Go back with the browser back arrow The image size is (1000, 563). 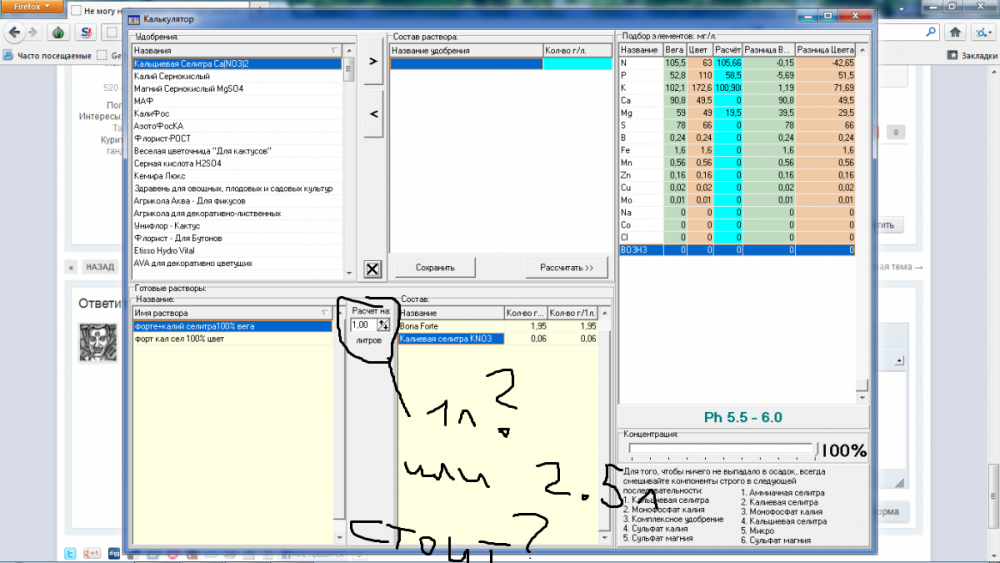pyautogui.click(x=15, y=32)
